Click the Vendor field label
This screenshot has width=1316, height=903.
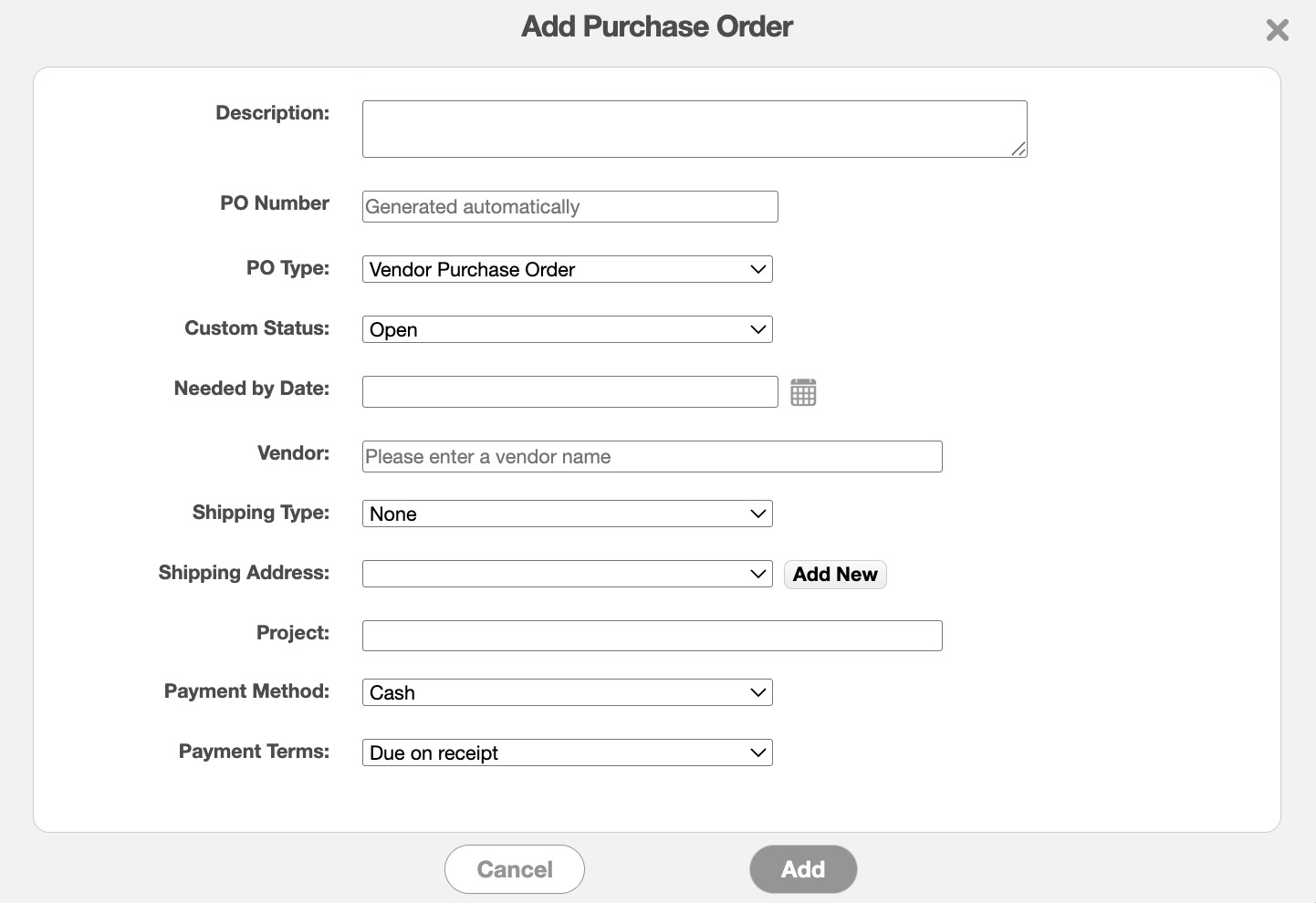point(293,453)
